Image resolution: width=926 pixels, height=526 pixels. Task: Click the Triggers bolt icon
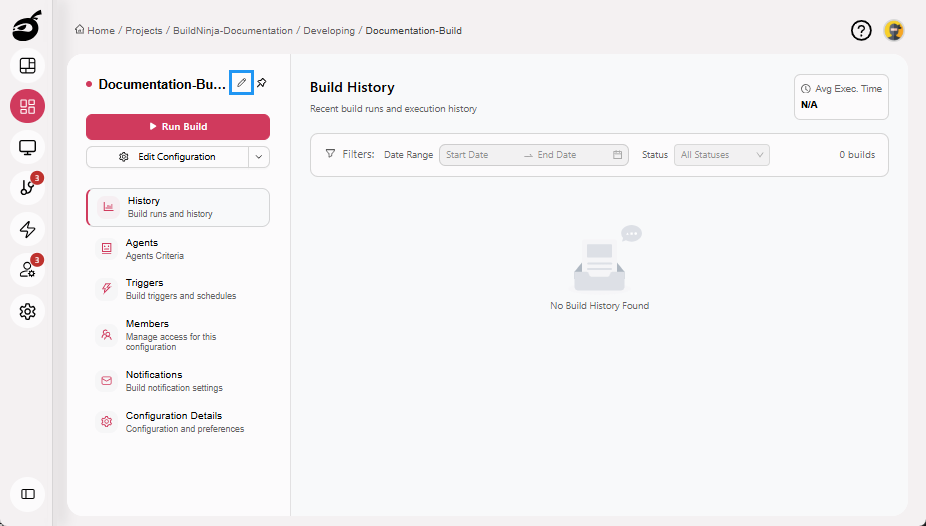click(x=106, y=289)
